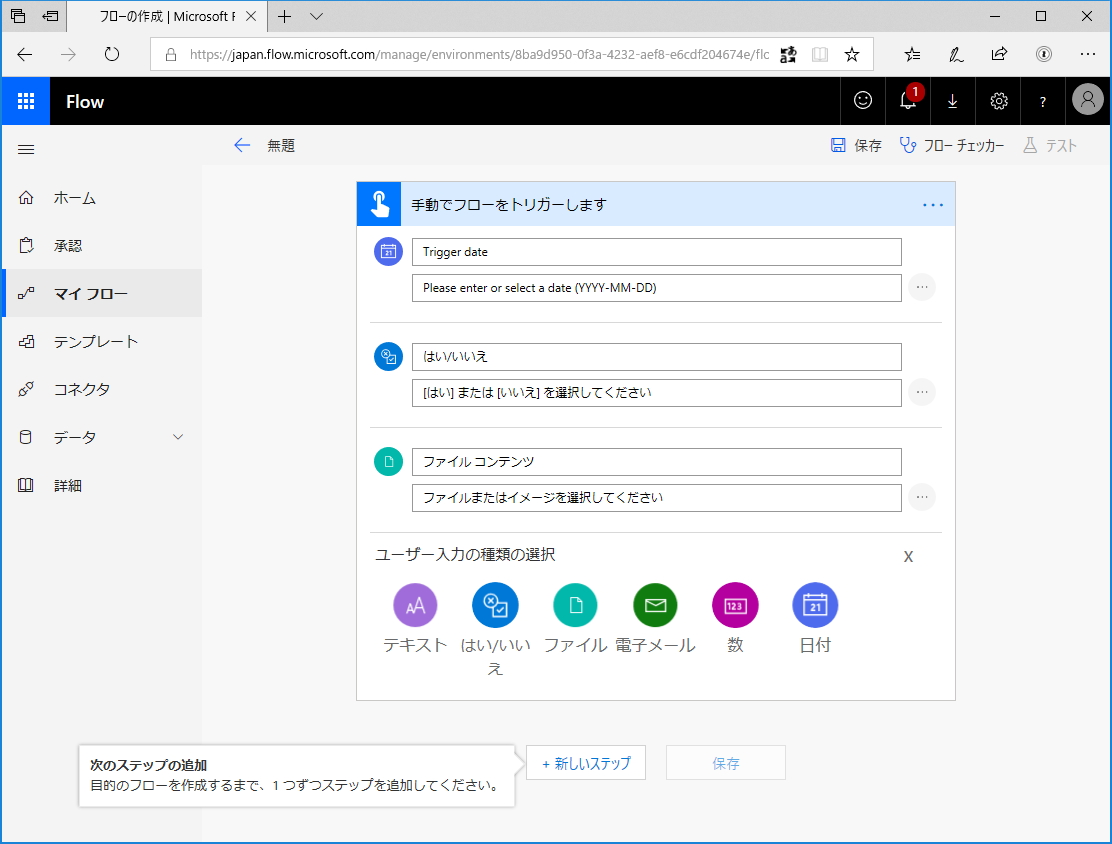Open the notifications bell

907,101
